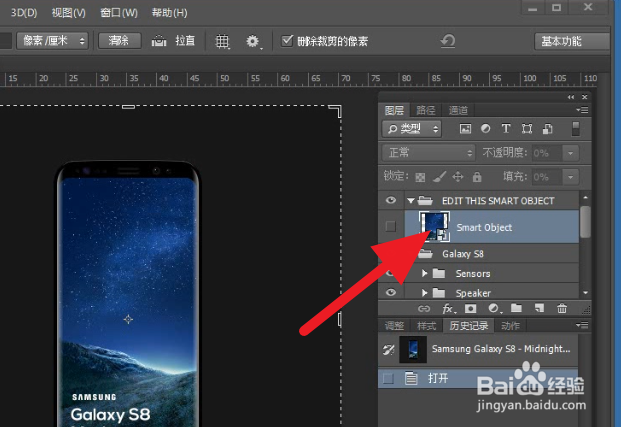Collapse the EDIT THIS SMART OBJECT group triangle

point(411,201)
